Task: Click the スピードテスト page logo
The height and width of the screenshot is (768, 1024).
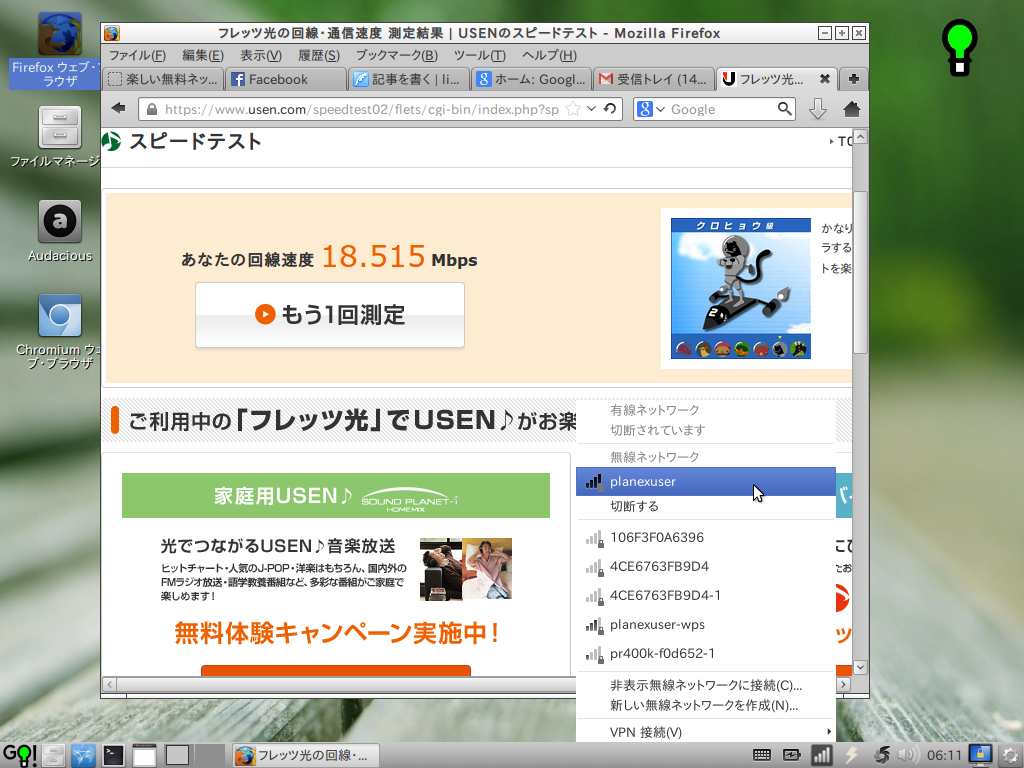Action: [182, 141]
